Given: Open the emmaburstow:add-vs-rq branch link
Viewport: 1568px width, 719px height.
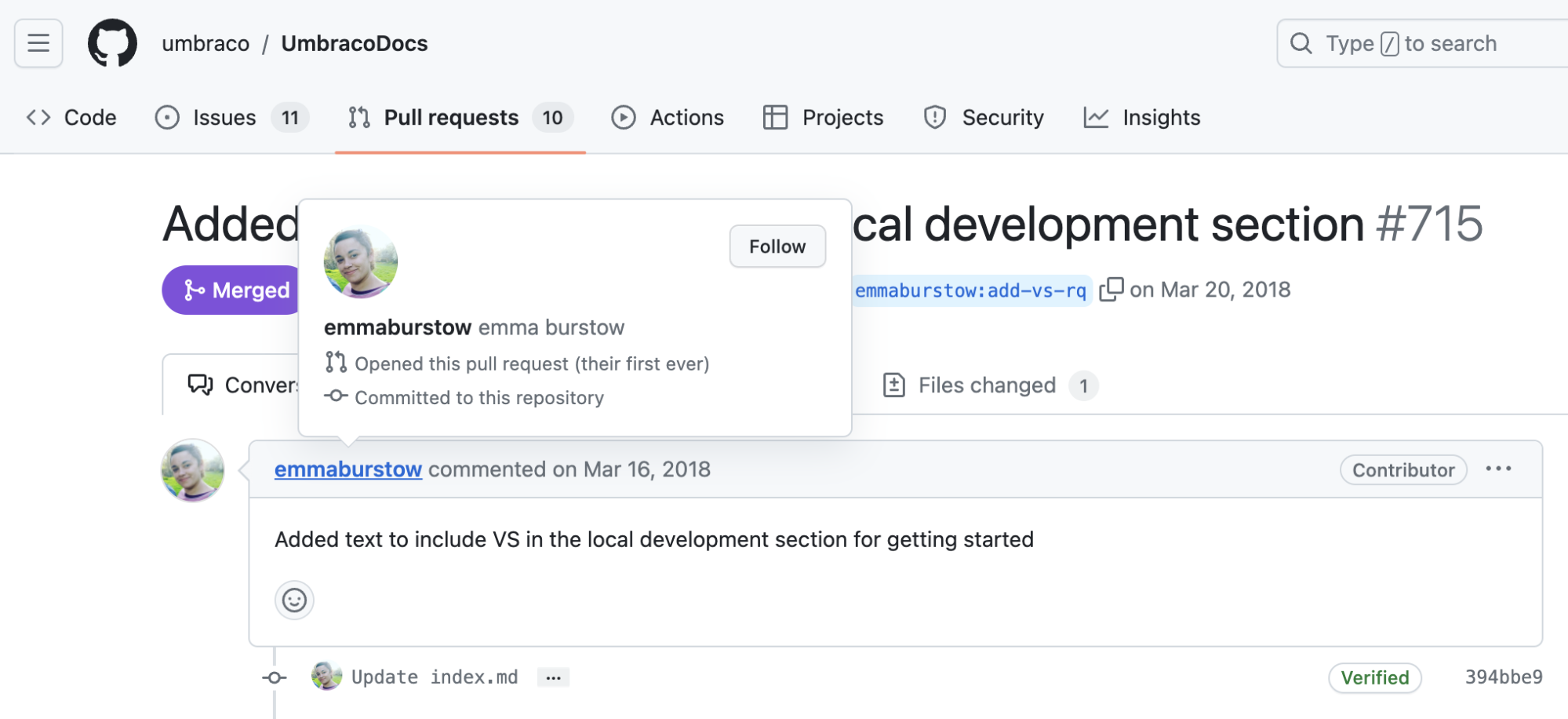Looking at the screenshot, I should point(971,290).
